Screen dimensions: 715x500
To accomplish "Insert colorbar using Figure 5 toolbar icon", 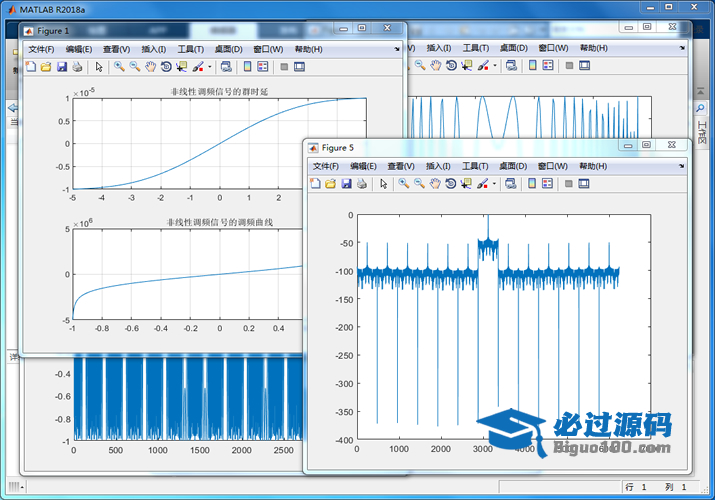I will coord(532,184).
